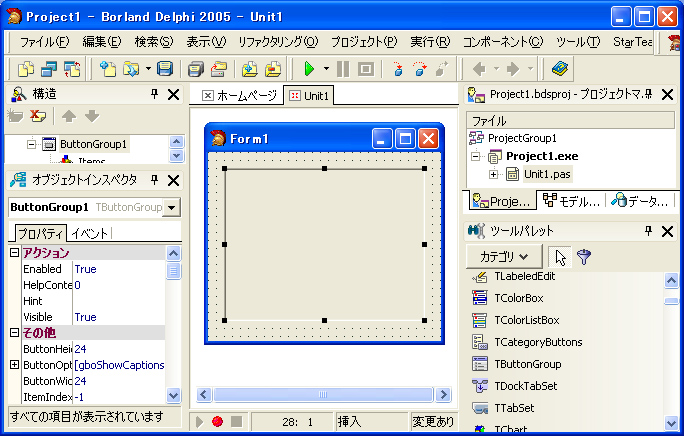This screenshot has width=684, height=436.
Task: Pin the Object Inspector panel
Action: pos(154,180)
